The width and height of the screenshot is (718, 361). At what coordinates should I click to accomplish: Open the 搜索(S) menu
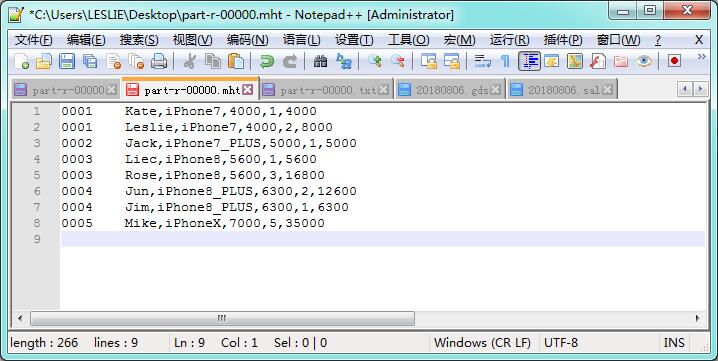139,40
